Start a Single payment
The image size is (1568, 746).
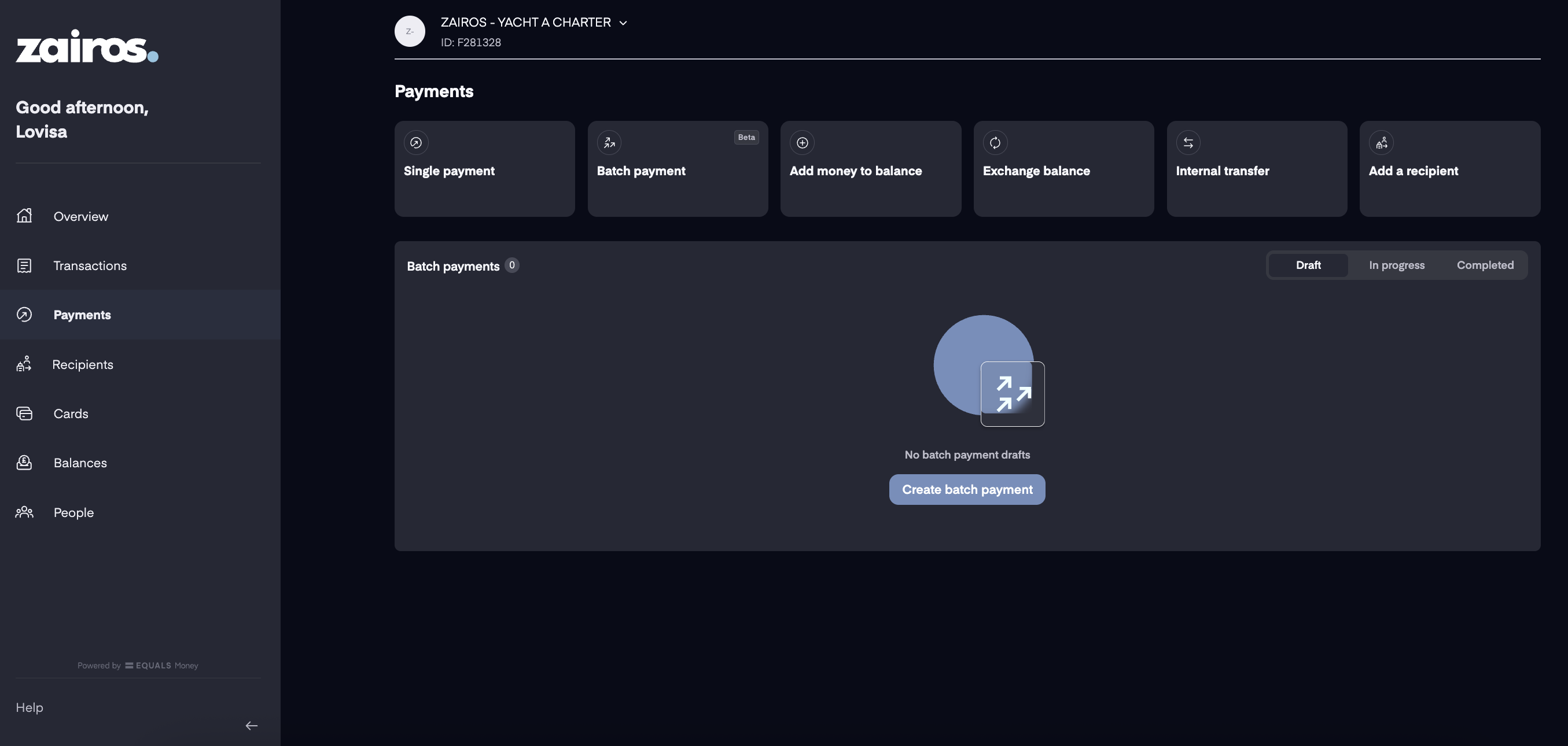click(484, 168)
